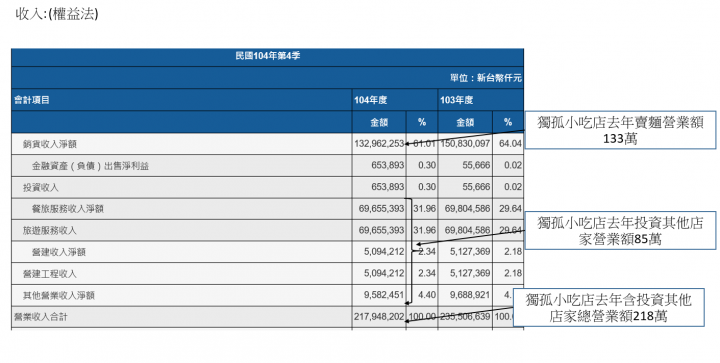
Task: Select the row label 旅遊服務收入
Action: 50,230
